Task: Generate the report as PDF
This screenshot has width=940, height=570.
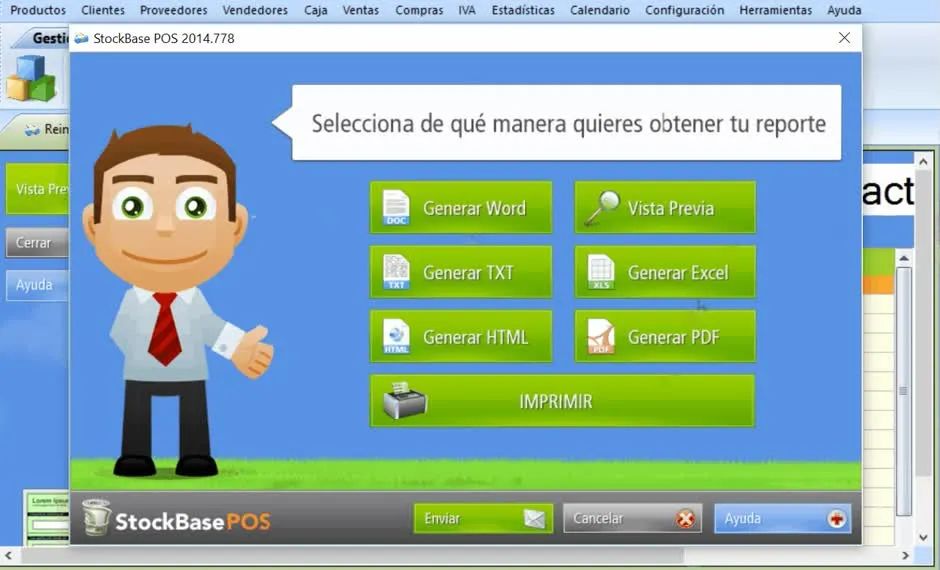Action: pyautogui.click(x=665, y=336)
